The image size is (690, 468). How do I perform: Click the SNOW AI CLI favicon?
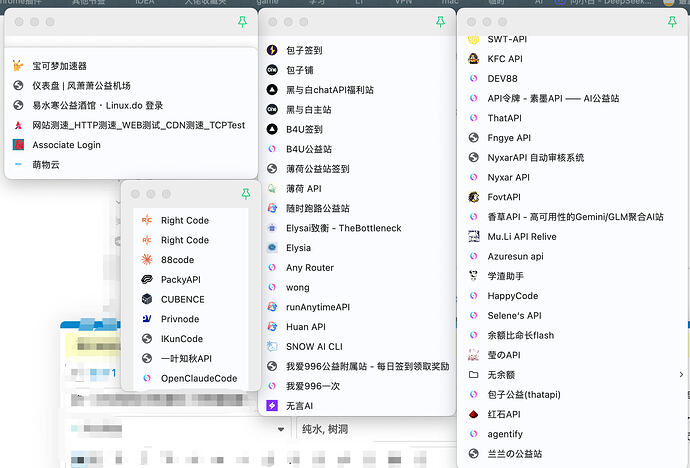click(x=272, y=347)
